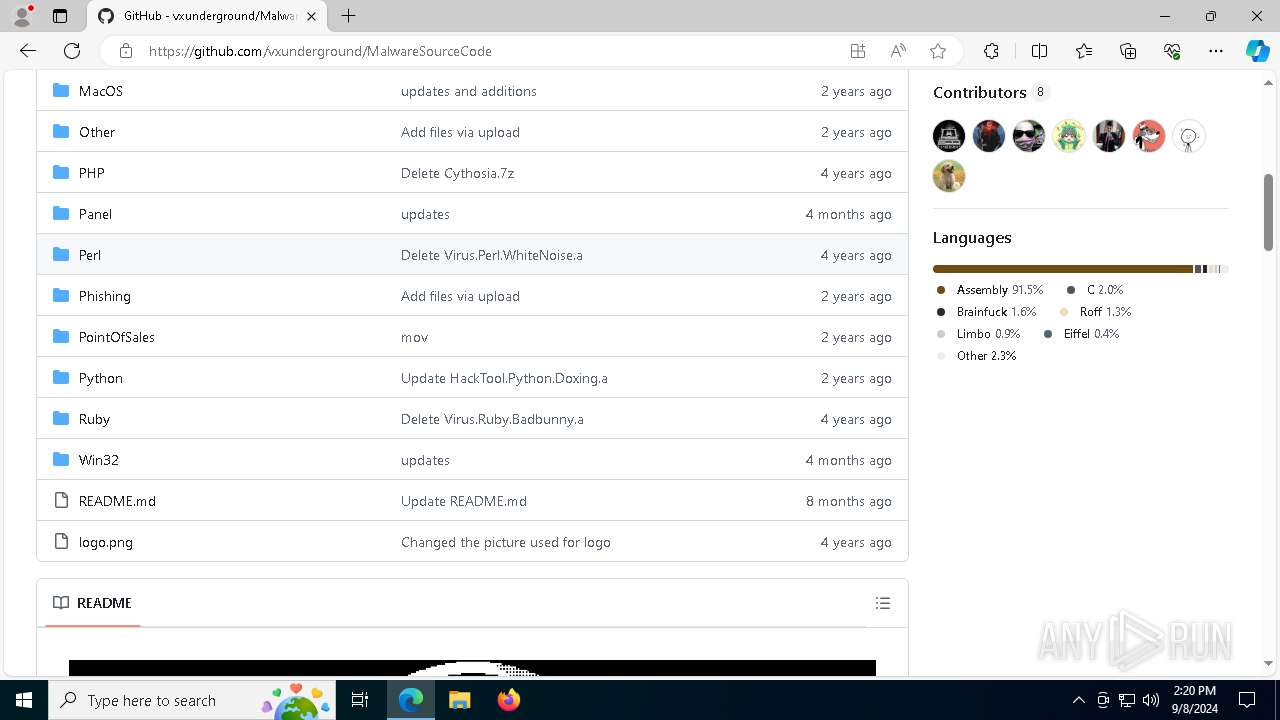Open commit 'Delete Virus.Ruby.Badbunny.a'
The width and height of the screenshot is (1280, 720).
(492, 419)
